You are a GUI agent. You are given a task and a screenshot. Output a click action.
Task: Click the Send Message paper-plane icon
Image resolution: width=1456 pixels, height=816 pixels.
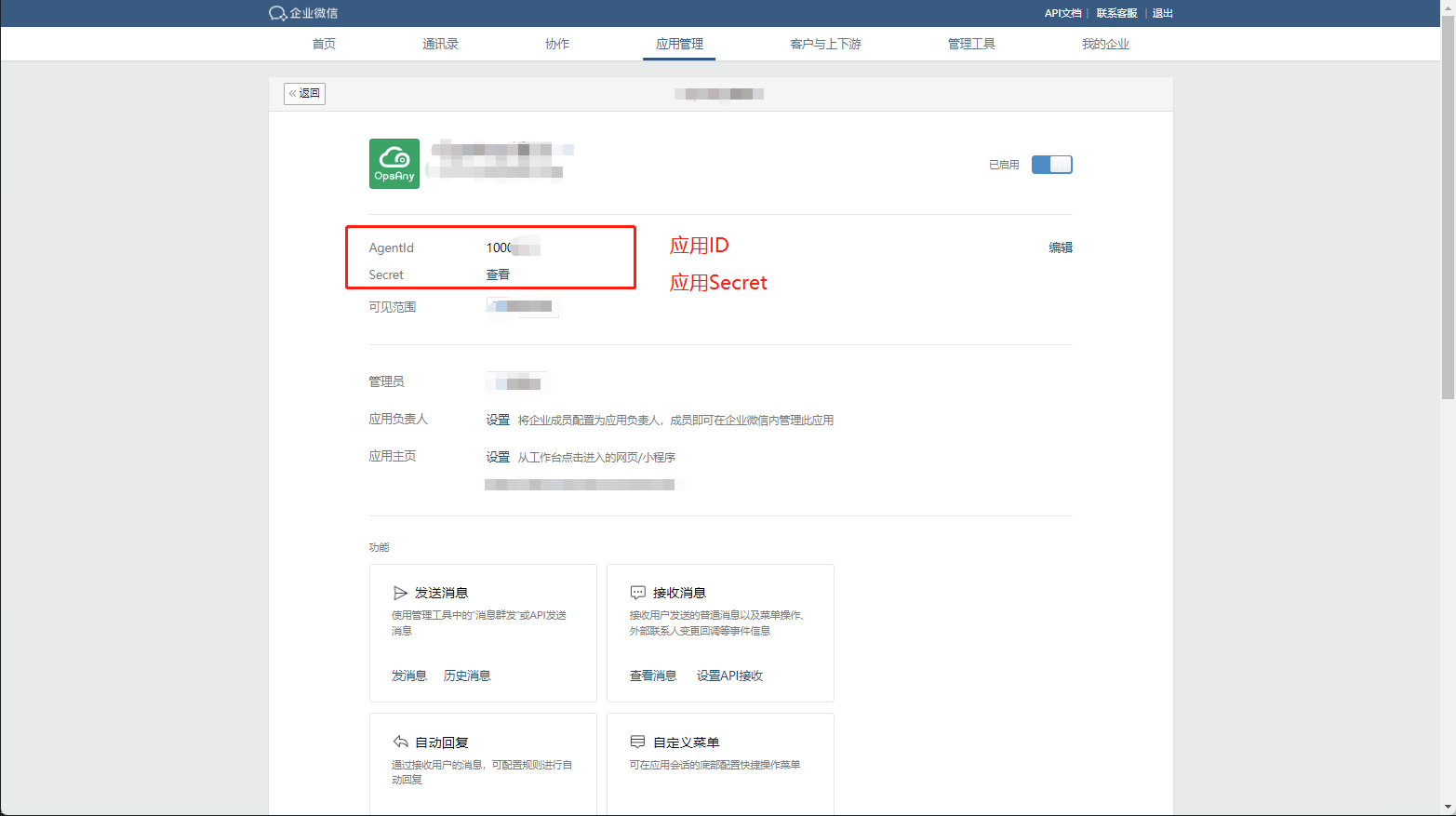point(400,593)
